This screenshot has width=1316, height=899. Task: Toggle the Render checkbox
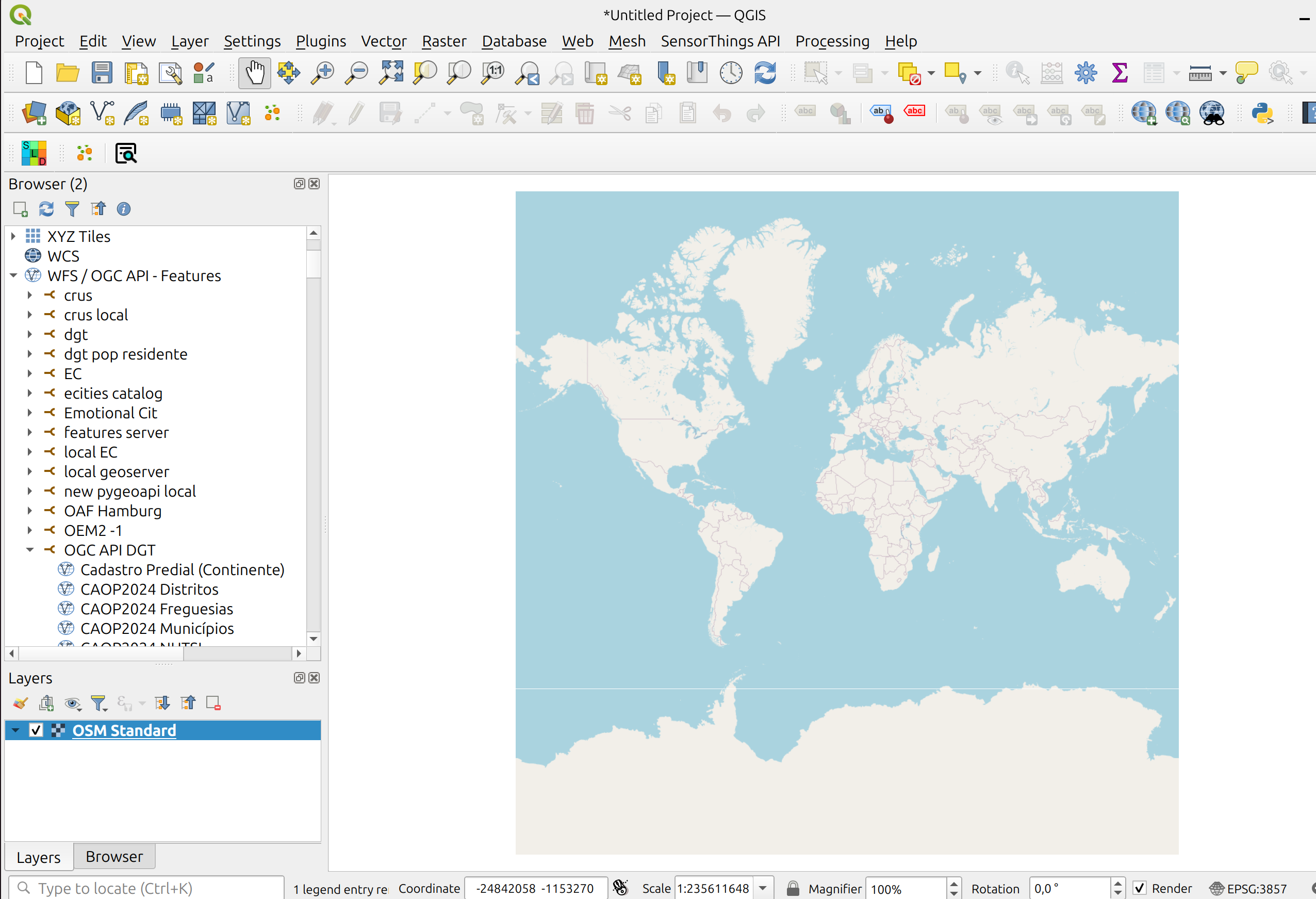(1140, 888)
